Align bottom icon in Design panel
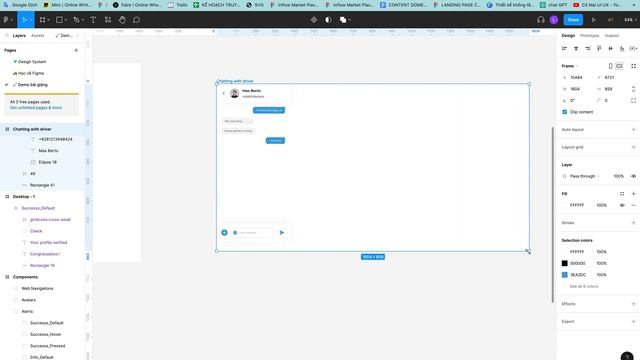This screenshot has height=360, width=640. tap(622, 49)
